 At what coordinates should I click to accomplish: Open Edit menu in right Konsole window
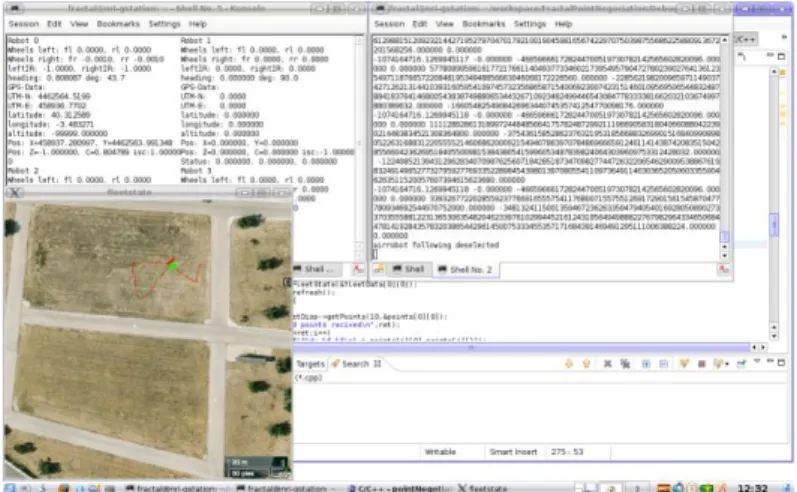click(419, 24)
